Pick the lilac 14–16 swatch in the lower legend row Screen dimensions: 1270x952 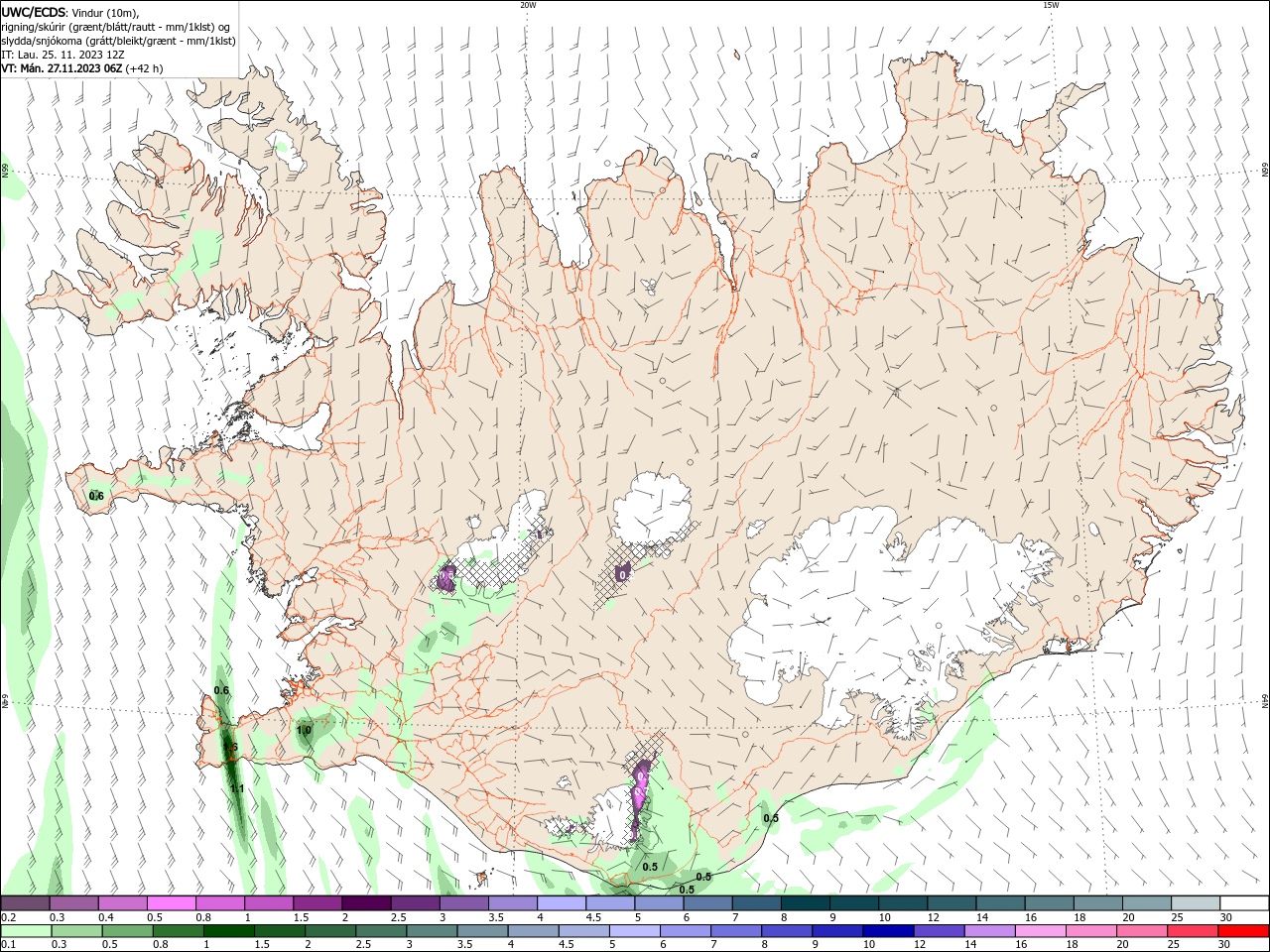[x=989, y=931]
